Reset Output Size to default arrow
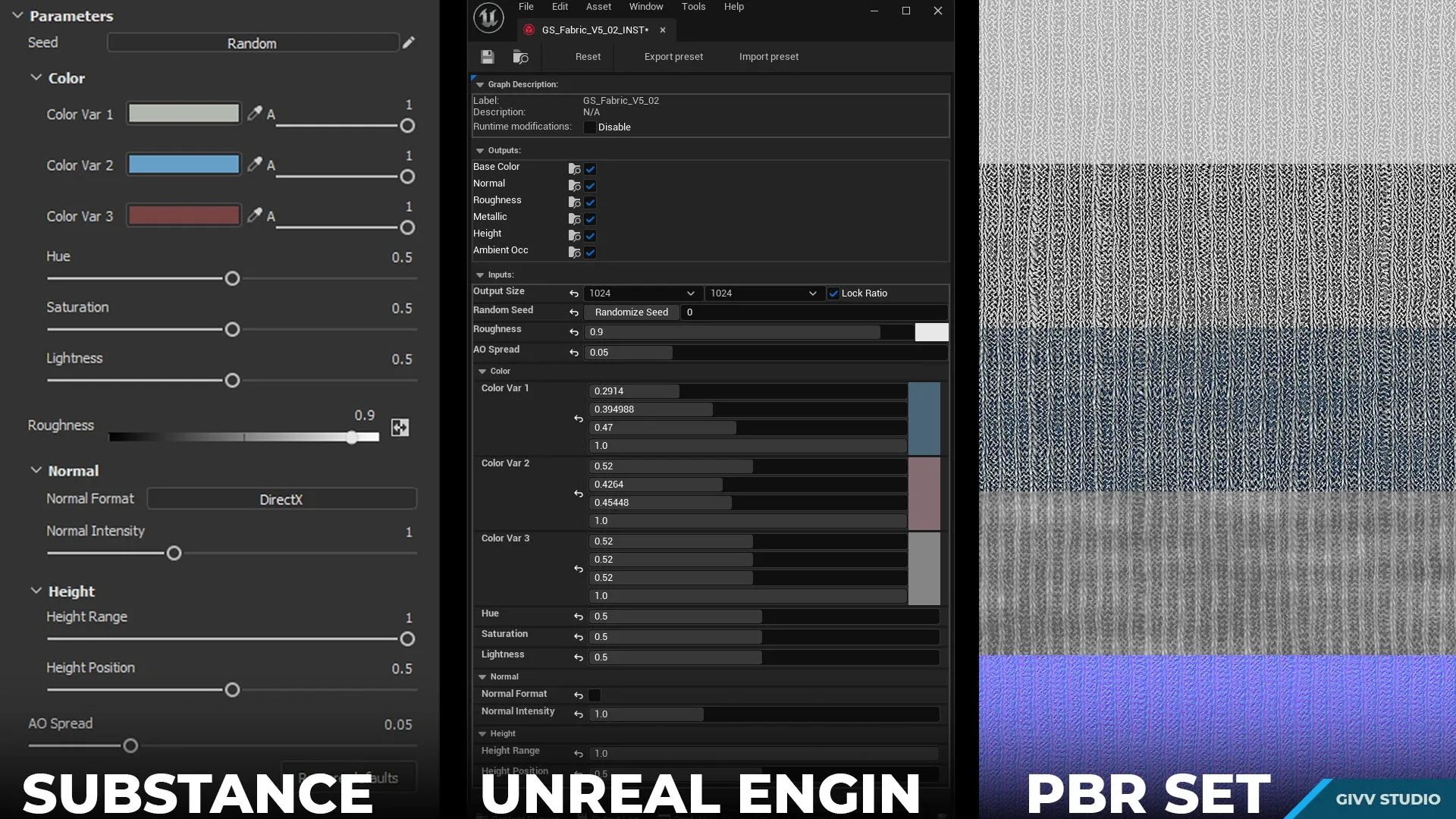The image size is (1456, 819). (574, 293)
